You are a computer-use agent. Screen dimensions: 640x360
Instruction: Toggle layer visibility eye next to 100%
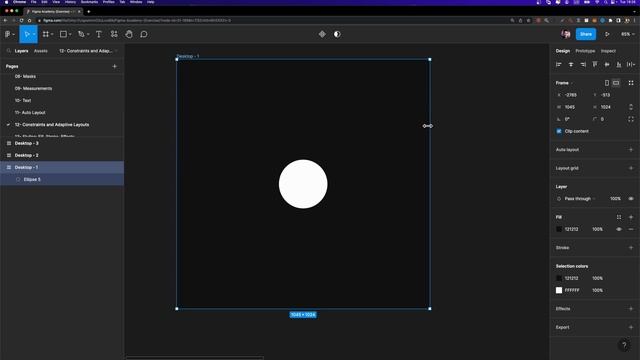(631, 199)
